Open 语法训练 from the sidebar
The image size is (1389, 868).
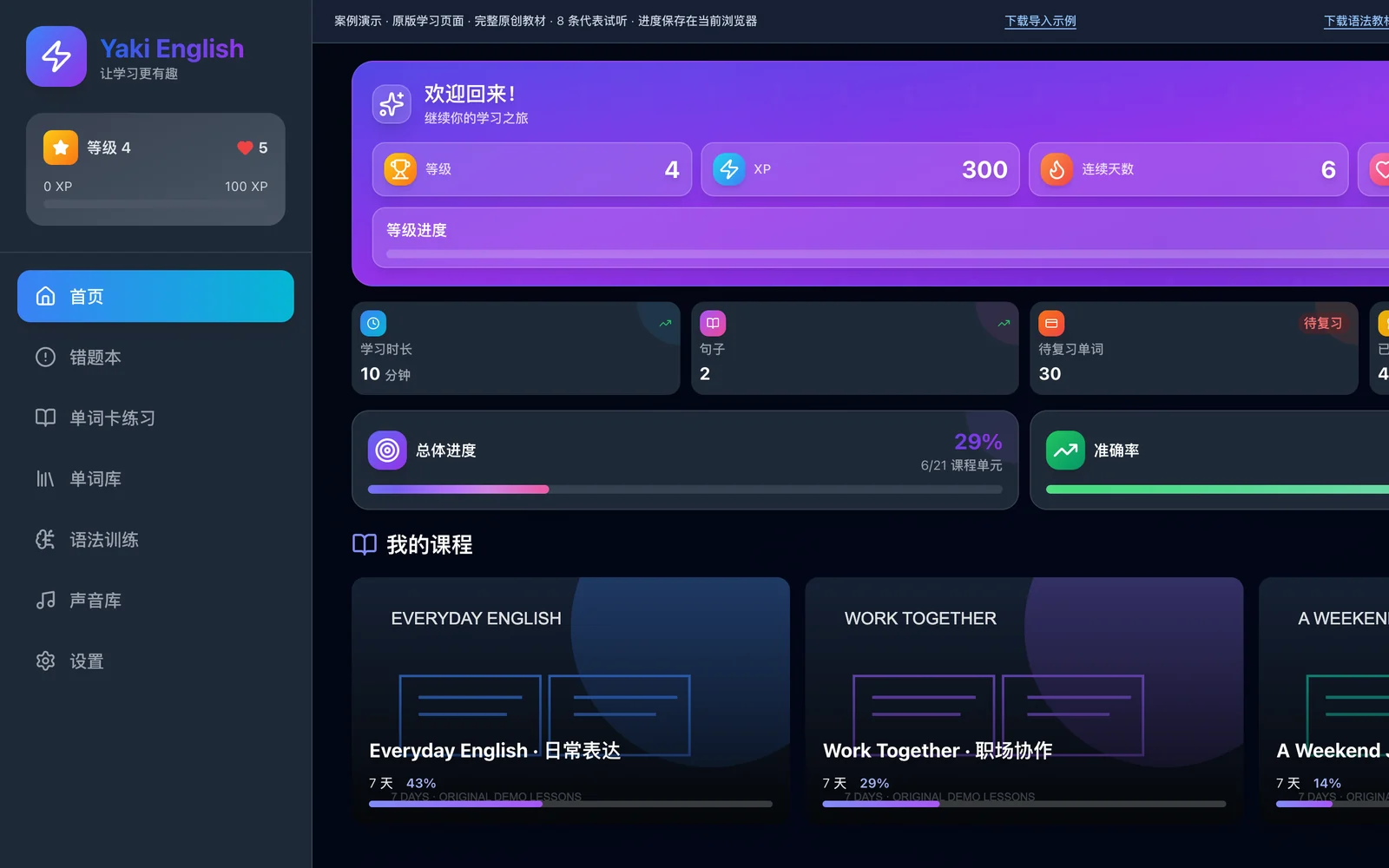155,539
